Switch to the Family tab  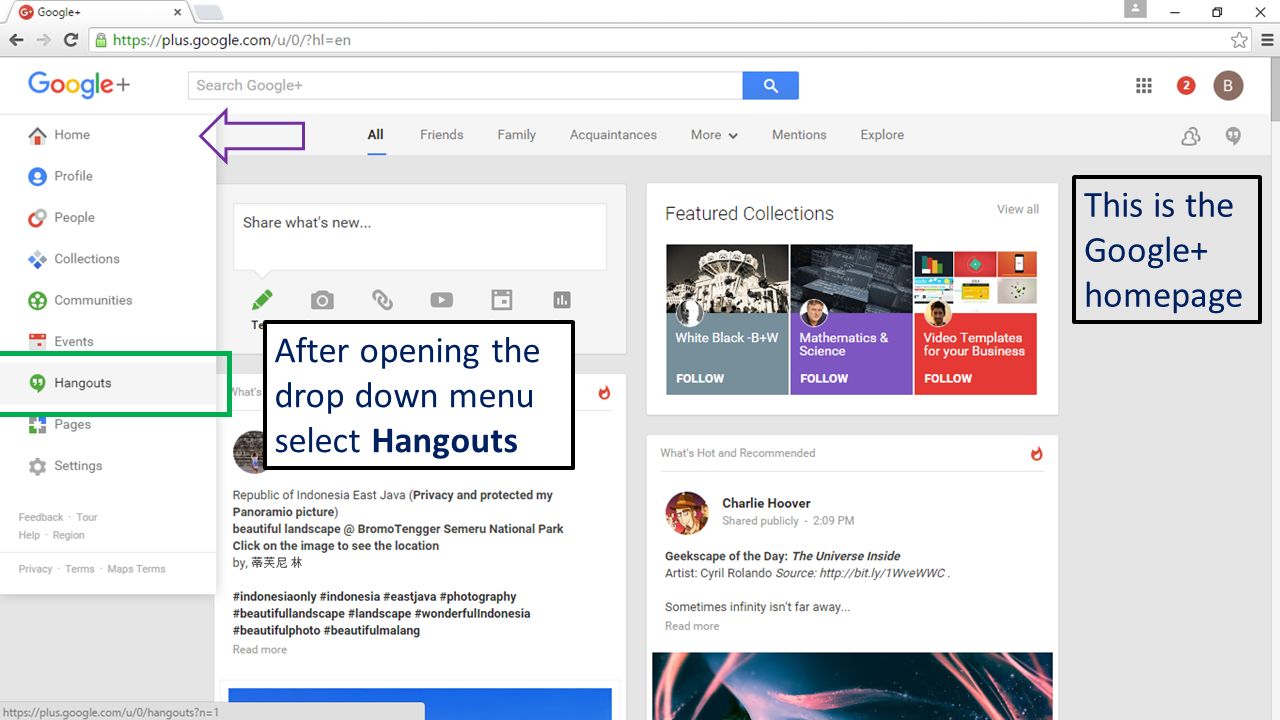[517, 135]
